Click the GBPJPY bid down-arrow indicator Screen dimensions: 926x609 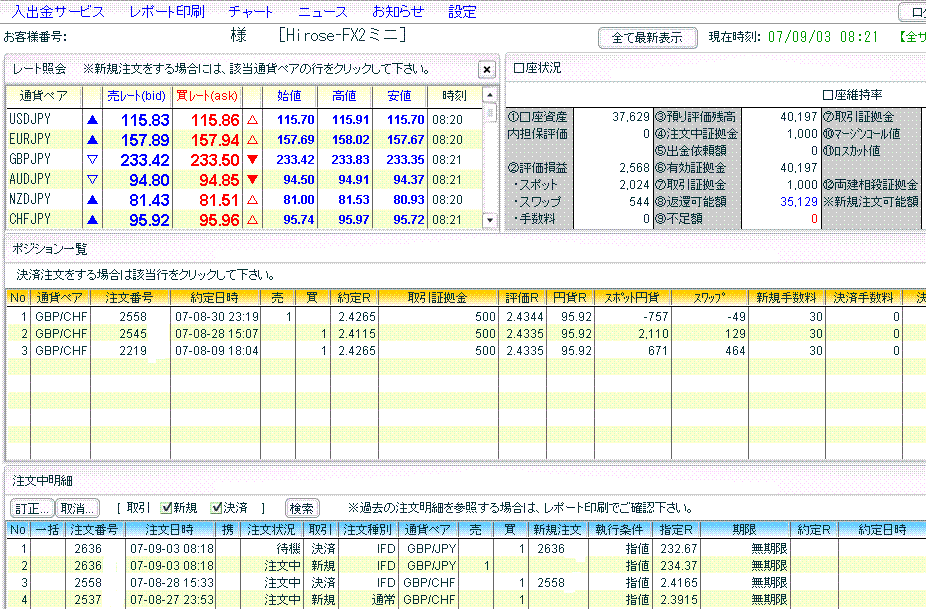92,159
